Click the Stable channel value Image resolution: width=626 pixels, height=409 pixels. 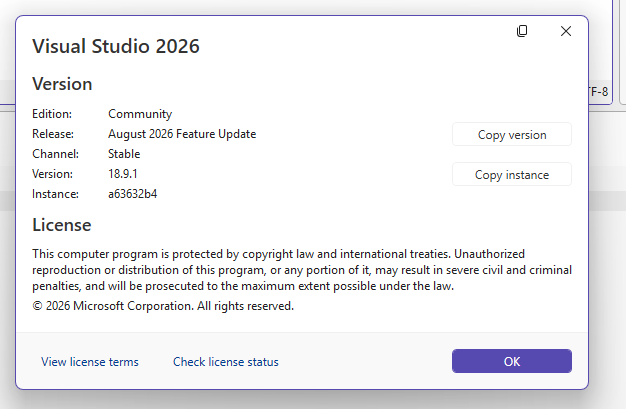tap(124, 154)
